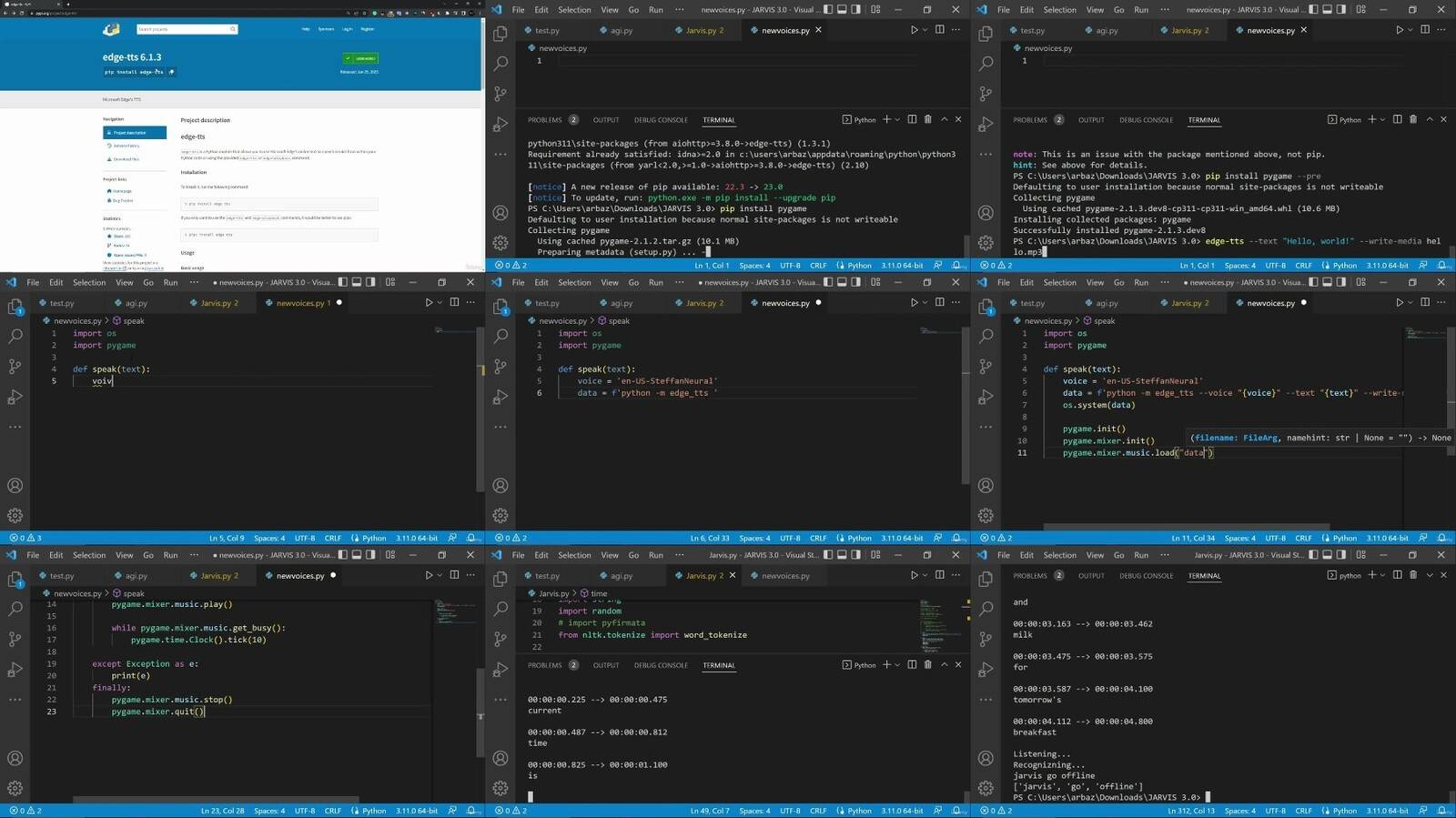Image resolution: width=1456 pixels, height=818 pixels.
Task: Open Explorer in the 'Preparing metadata' terminal window
Action: coord(500,34)
